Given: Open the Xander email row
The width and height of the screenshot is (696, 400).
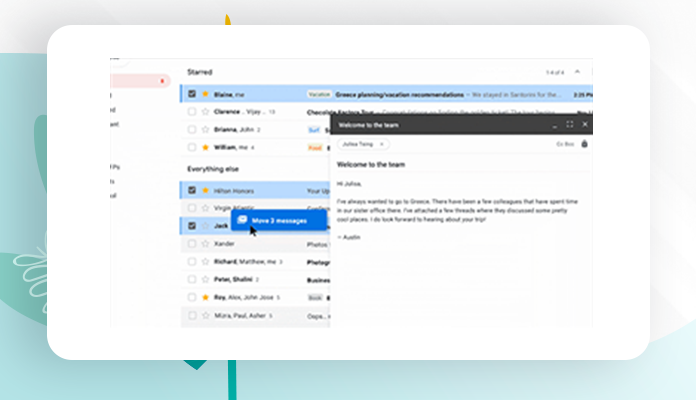Looking at the screenshot, I should pos(255,244).
